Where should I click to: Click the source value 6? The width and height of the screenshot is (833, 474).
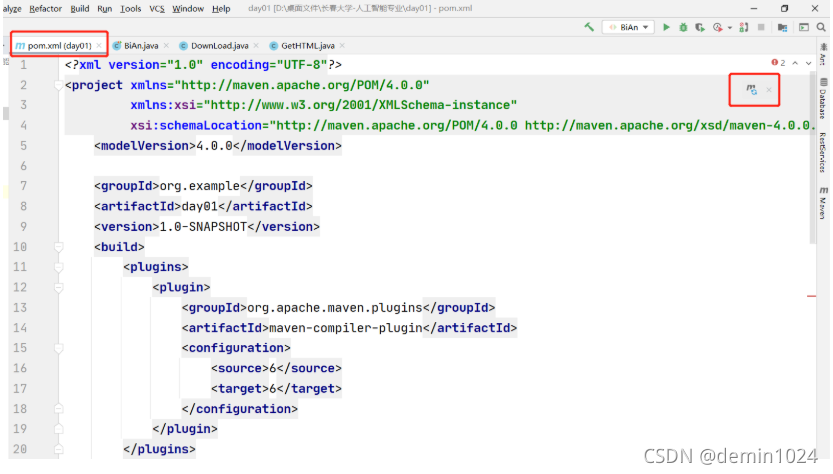(x=273, y=368)
